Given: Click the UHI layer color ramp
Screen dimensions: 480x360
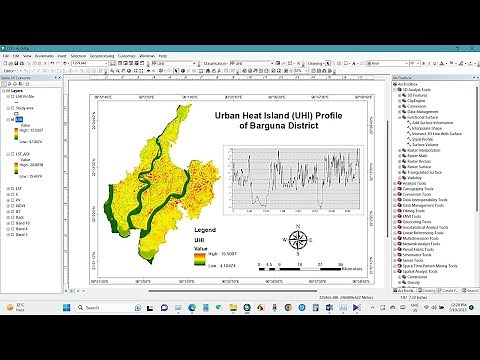Looking at the screenshot, I should (16, 134).
